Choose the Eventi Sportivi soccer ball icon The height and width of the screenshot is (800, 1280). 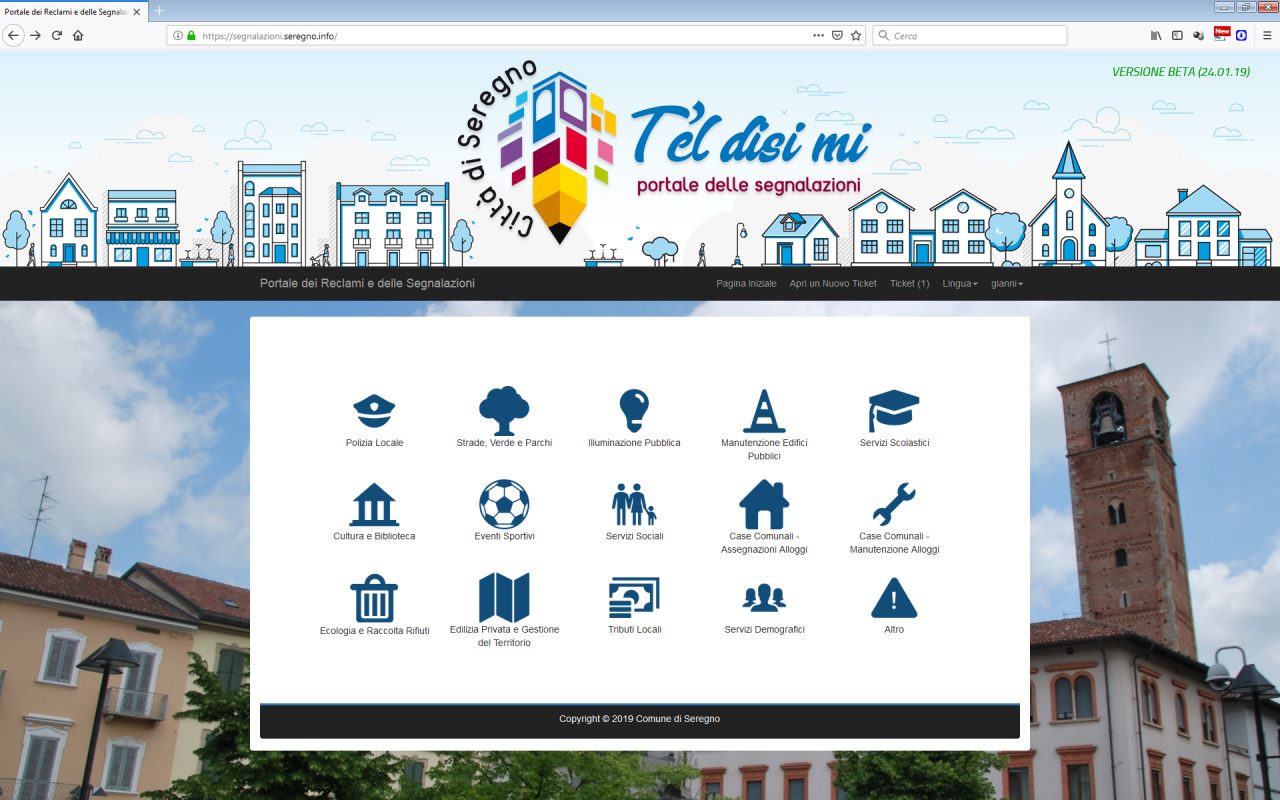coord(504,504)
